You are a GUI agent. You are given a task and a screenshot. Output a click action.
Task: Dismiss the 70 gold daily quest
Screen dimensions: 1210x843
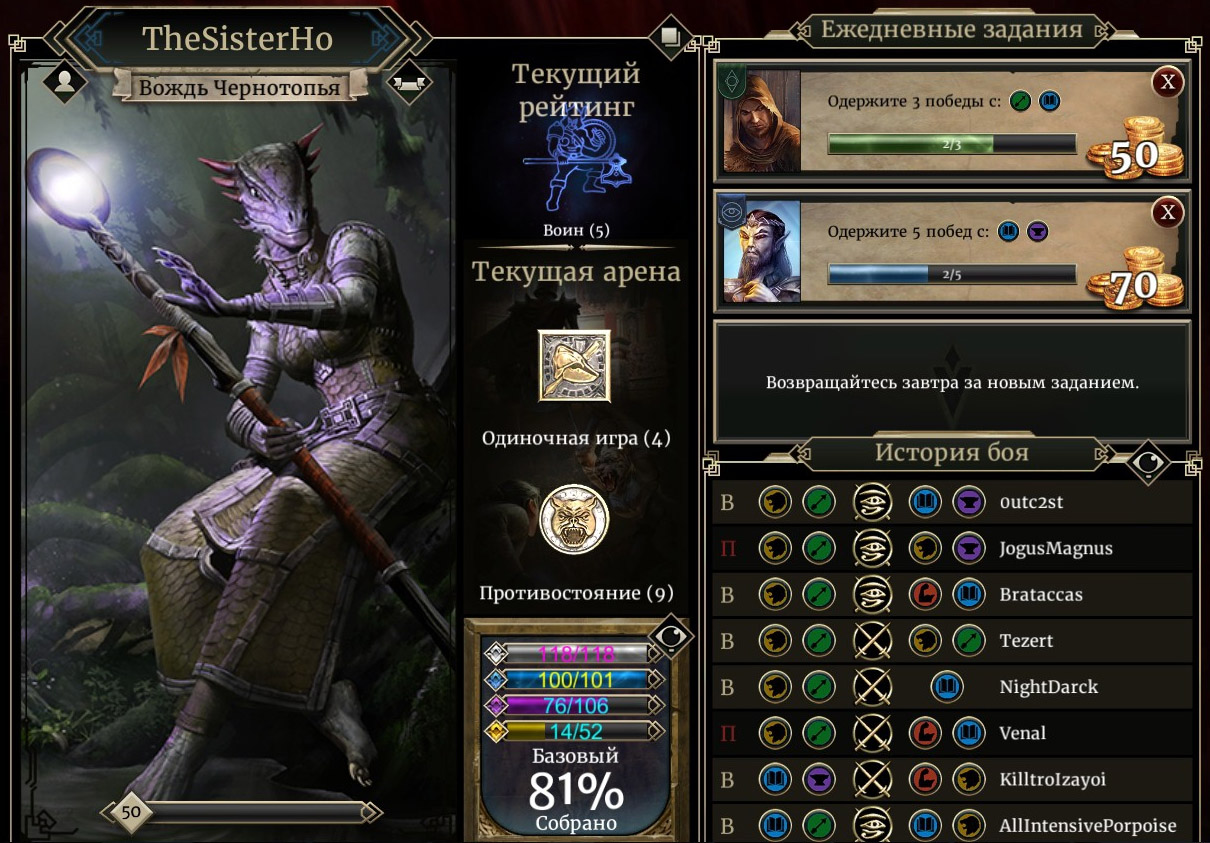1168,212
